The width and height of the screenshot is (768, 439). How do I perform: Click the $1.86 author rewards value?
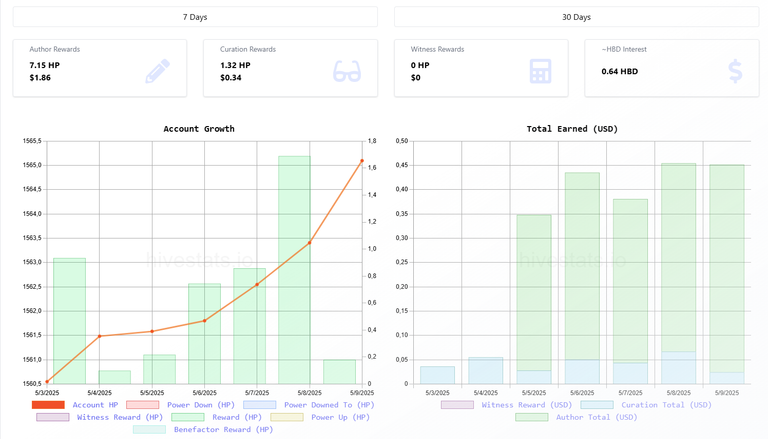40,77
